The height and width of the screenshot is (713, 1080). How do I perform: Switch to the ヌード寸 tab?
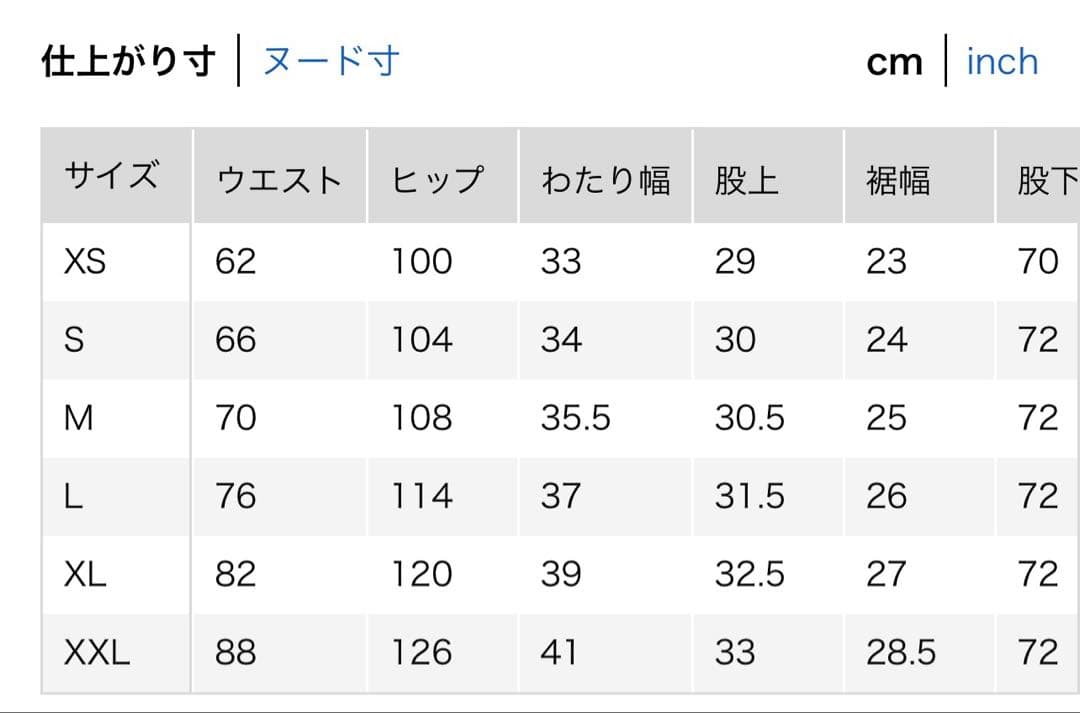pyautogui.click(x=331, y=61)
